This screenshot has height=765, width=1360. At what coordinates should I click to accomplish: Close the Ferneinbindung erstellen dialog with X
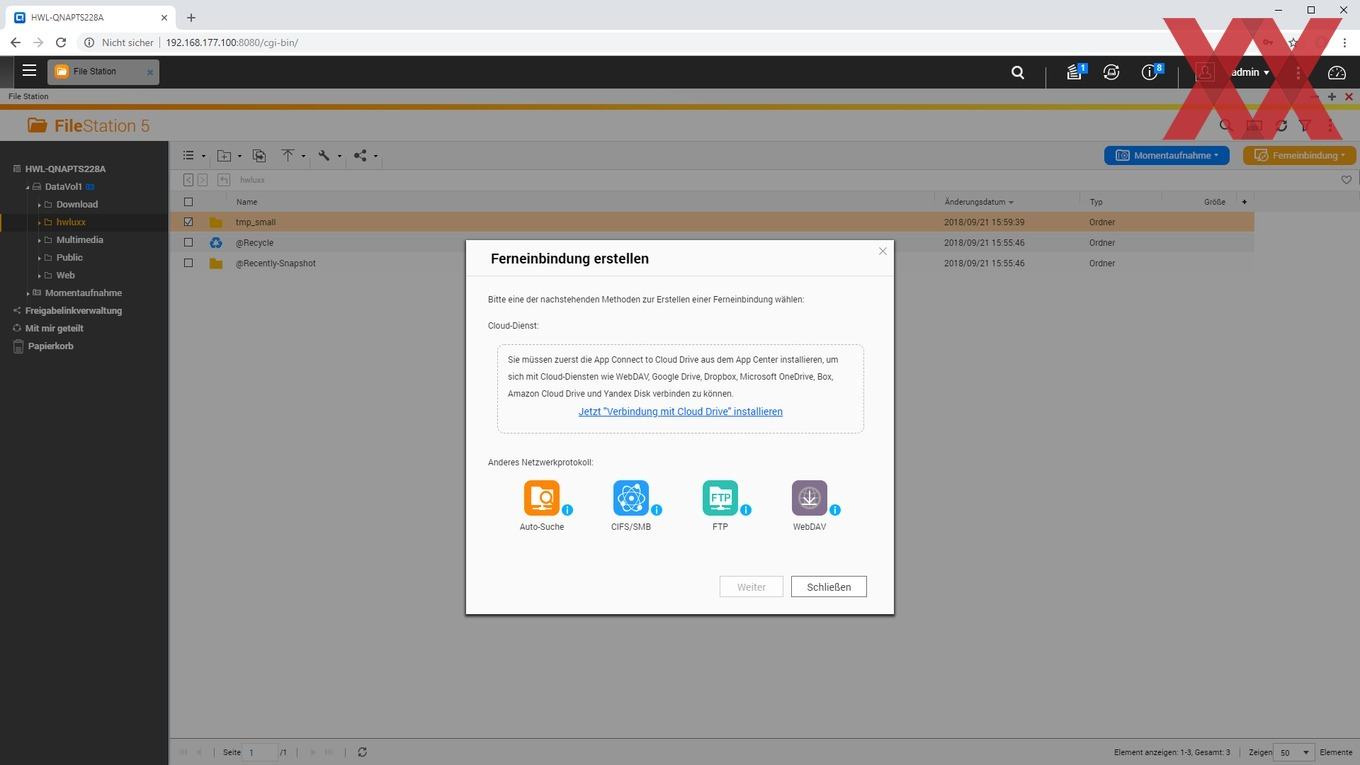pos(882,251)
